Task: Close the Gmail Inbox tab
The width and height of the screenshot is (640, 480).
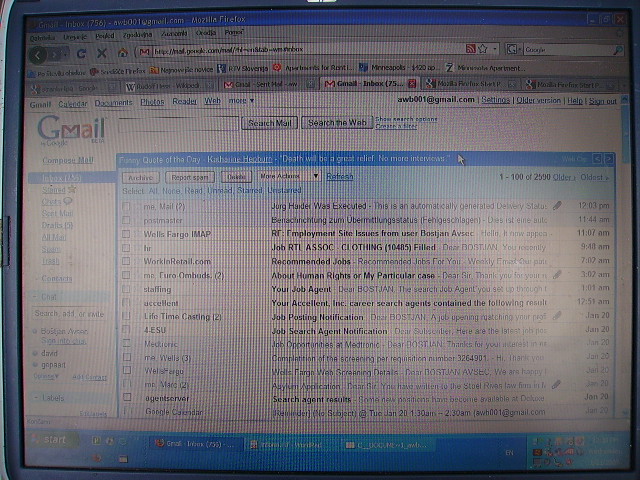Action: tap(412, 84)
